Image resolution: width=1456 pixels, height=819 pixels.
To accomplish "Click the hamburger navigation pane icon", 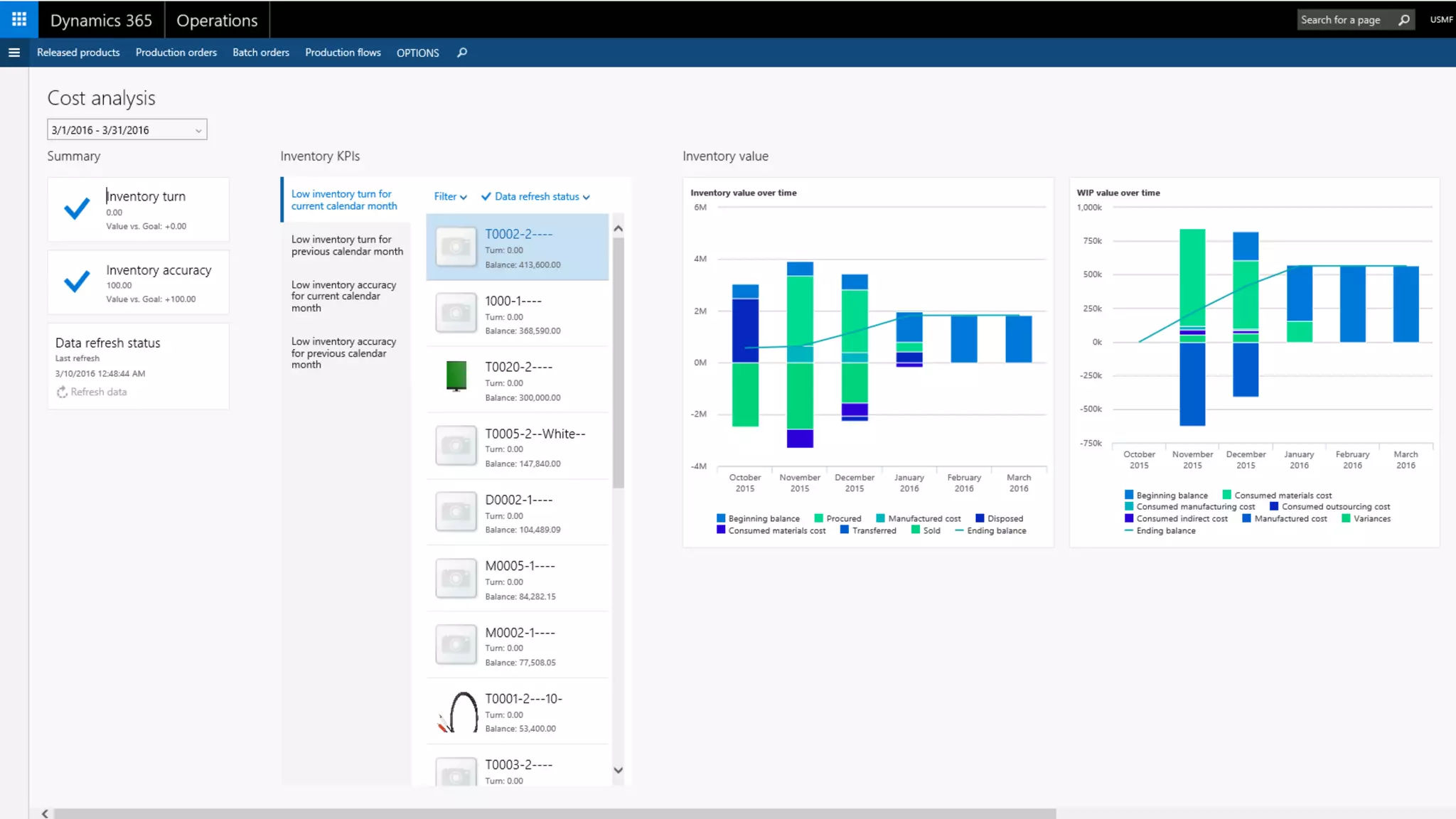I will tap(14, 53).
